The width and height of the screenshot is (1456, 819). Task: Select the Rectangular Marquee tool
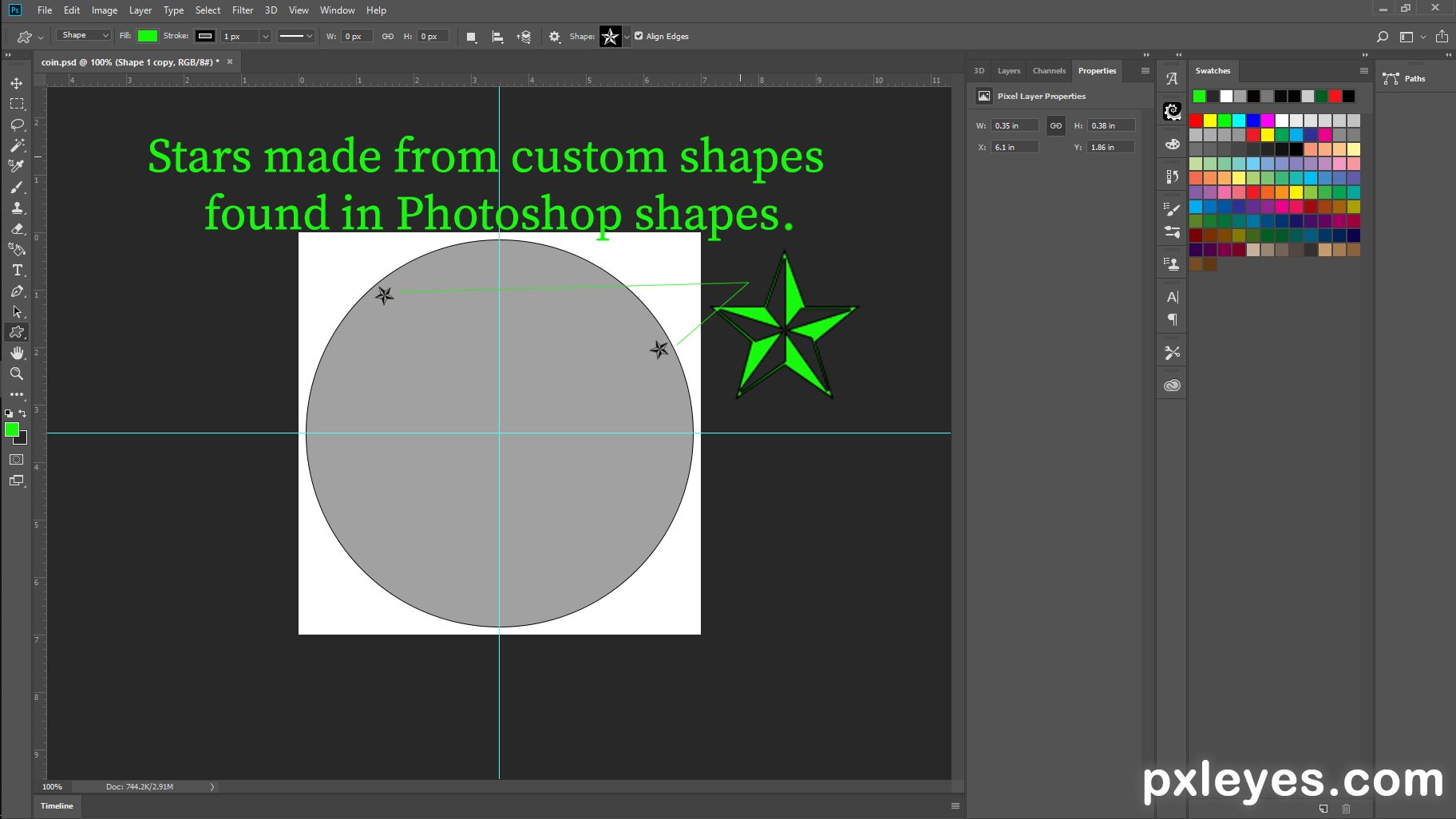click(17, 104)
